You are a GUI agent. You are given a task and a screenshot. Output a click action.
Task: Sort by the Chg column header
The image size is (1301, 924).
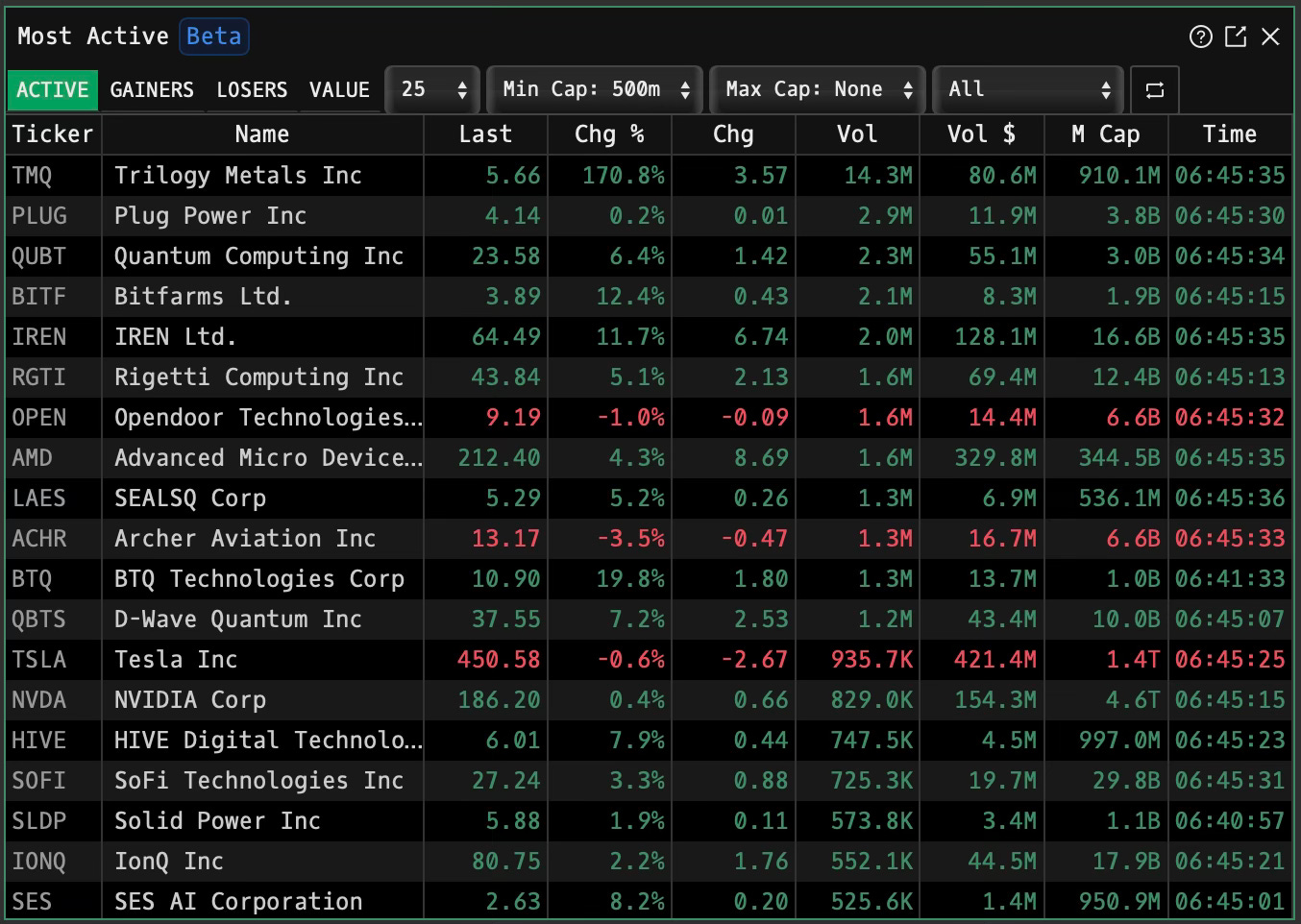[x=733, y=134]
